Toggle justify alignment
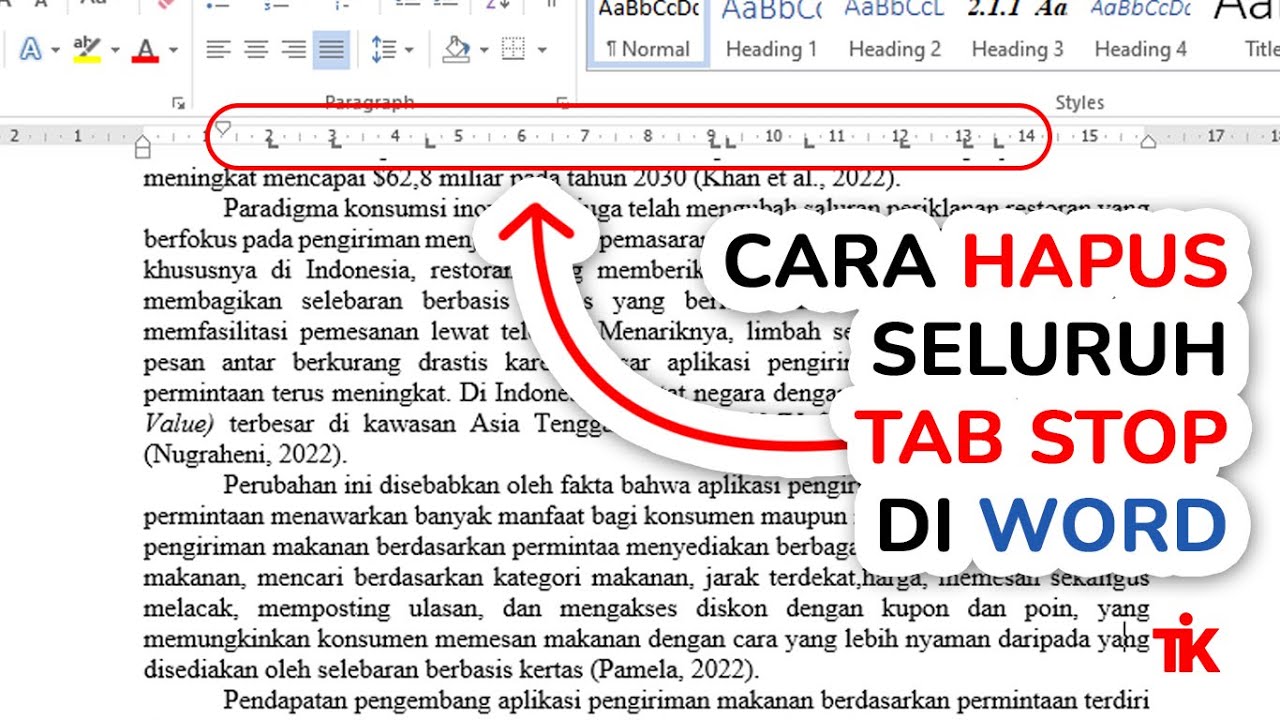1280x720 pixels. tap(331, 49)
